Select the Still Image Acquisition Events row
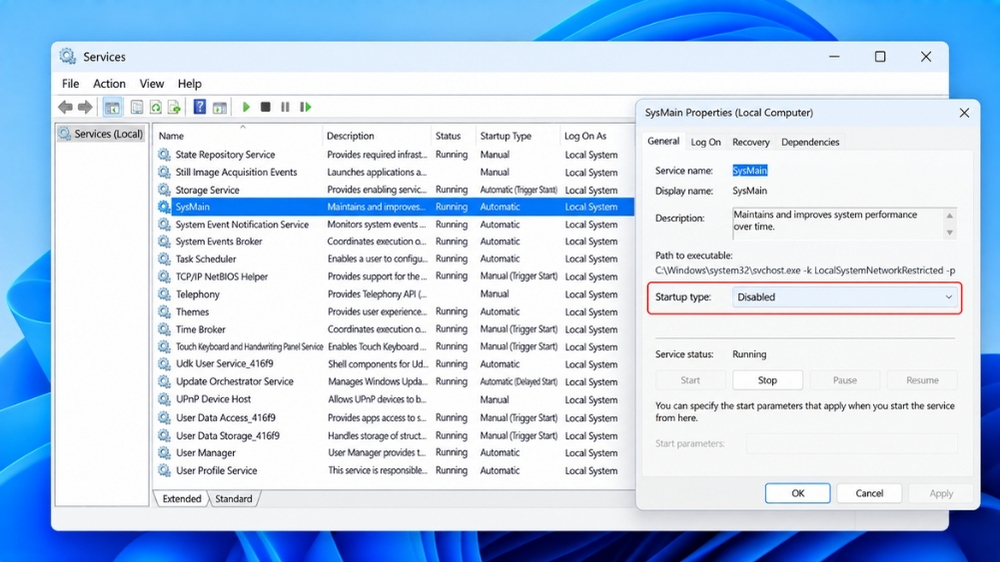Viewport: 1000px width, 562px height. tap(395, 172)
